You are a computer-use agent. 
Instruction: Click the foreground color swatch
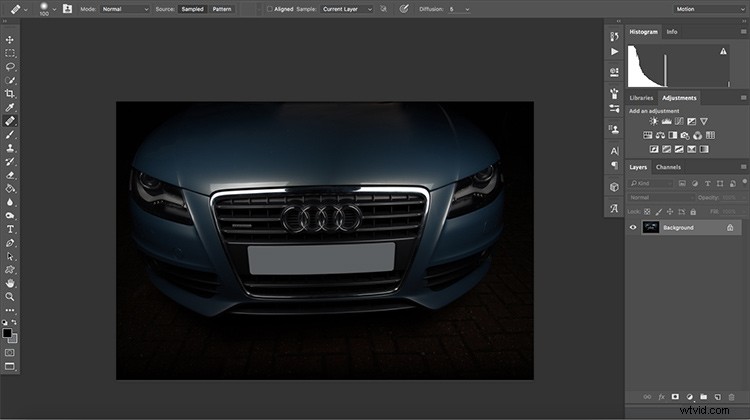[x=7, y=333]
